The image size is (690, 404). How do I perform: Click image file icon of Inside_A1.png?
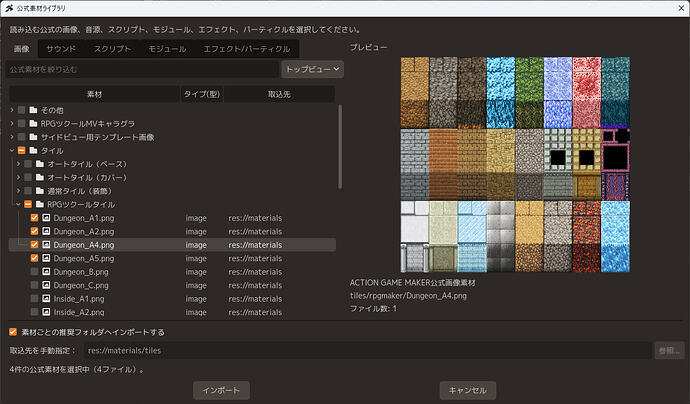[x=46, y=299]
